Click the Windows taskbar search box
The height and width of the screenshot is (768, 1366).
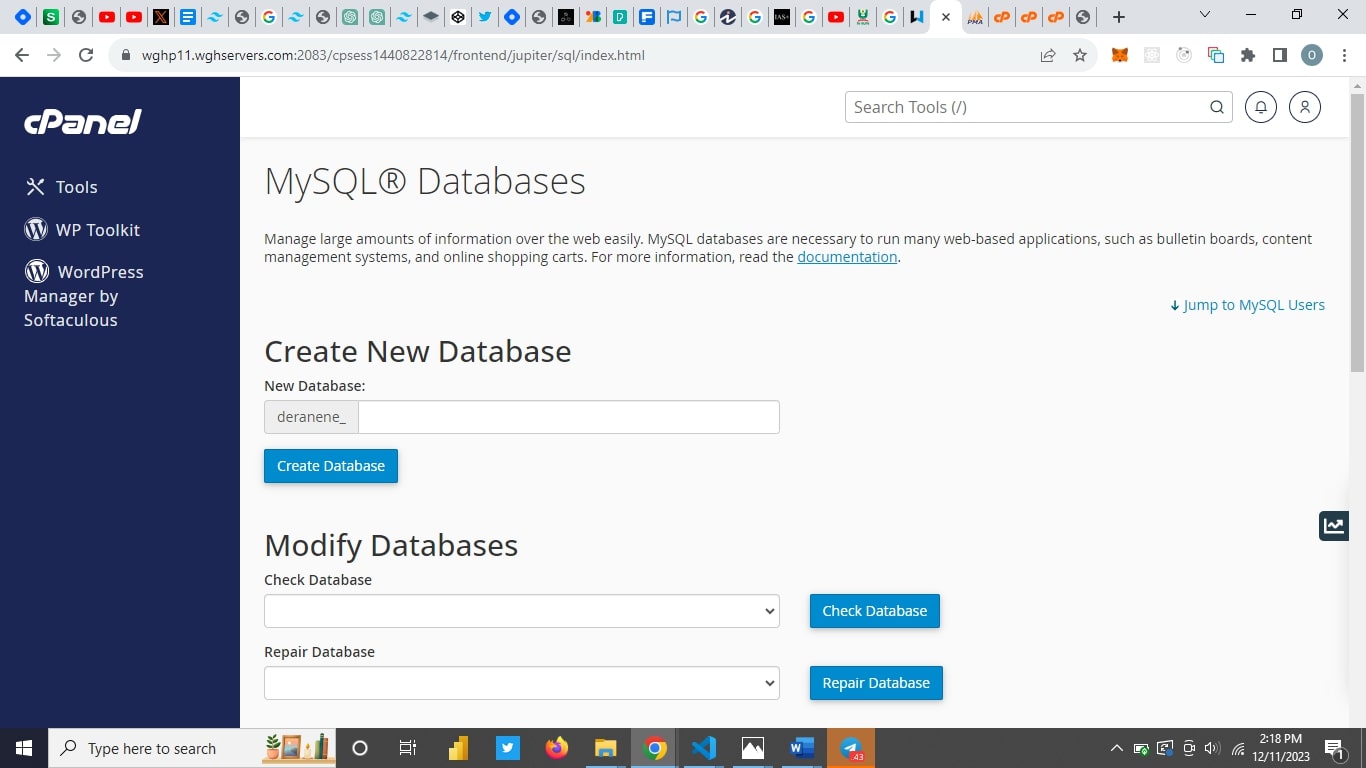192,748
